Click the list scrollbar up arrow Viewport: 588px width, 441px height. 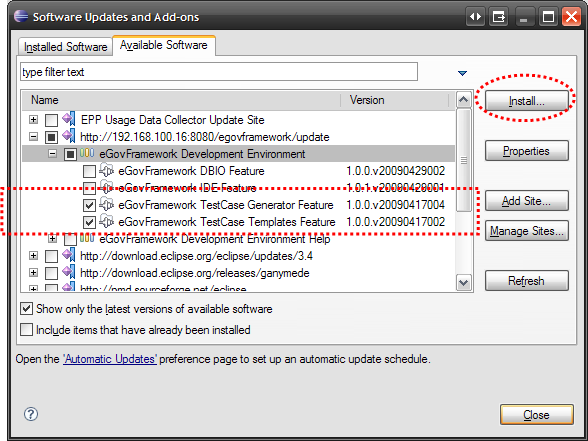[464, 100]
